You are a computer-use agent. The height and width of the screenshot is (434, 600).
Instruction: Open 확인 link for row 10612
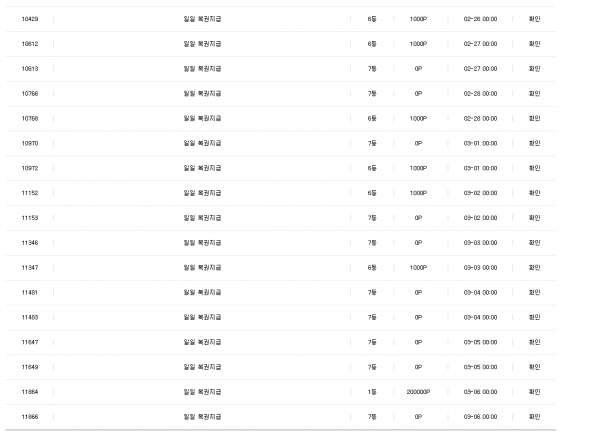[534, 44]
